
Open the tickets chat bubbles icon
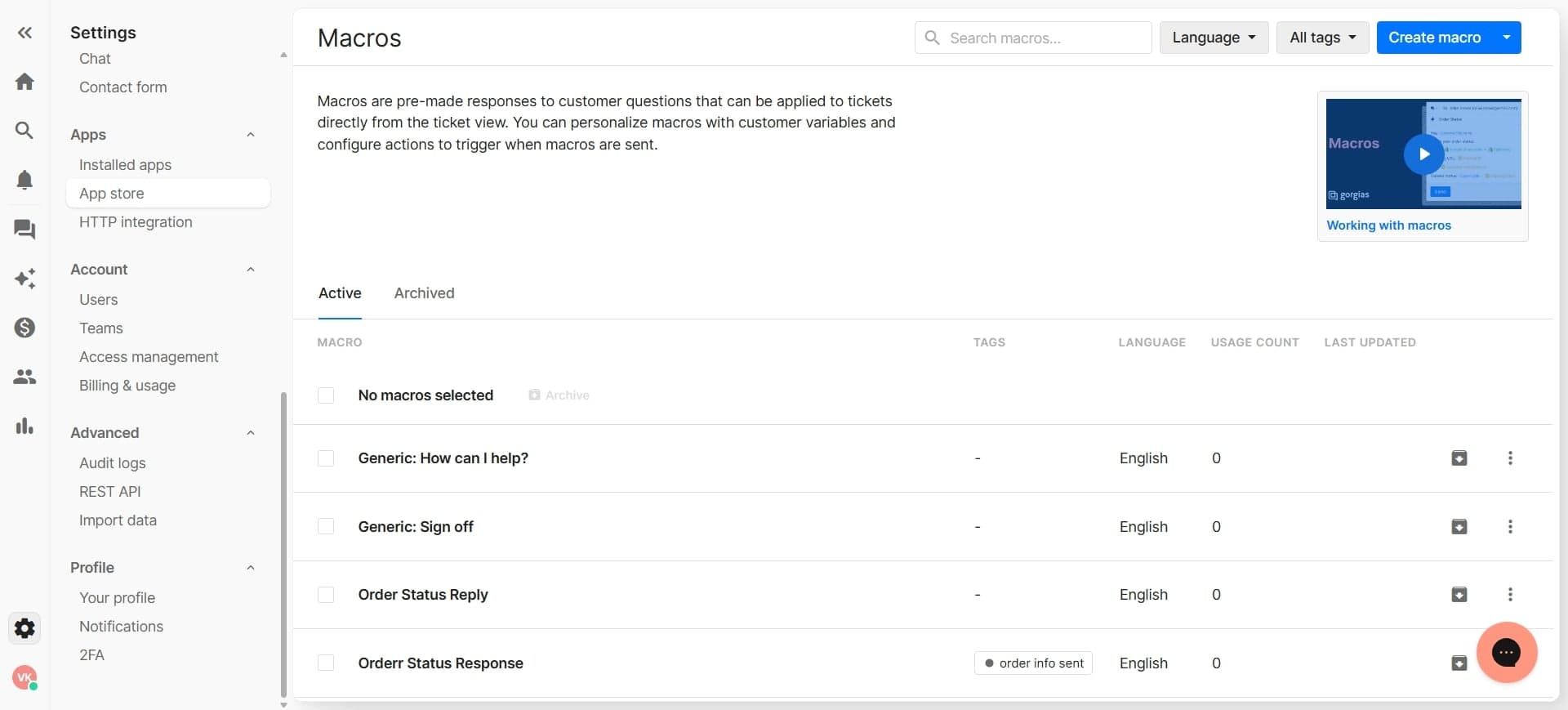click(24, 230)
